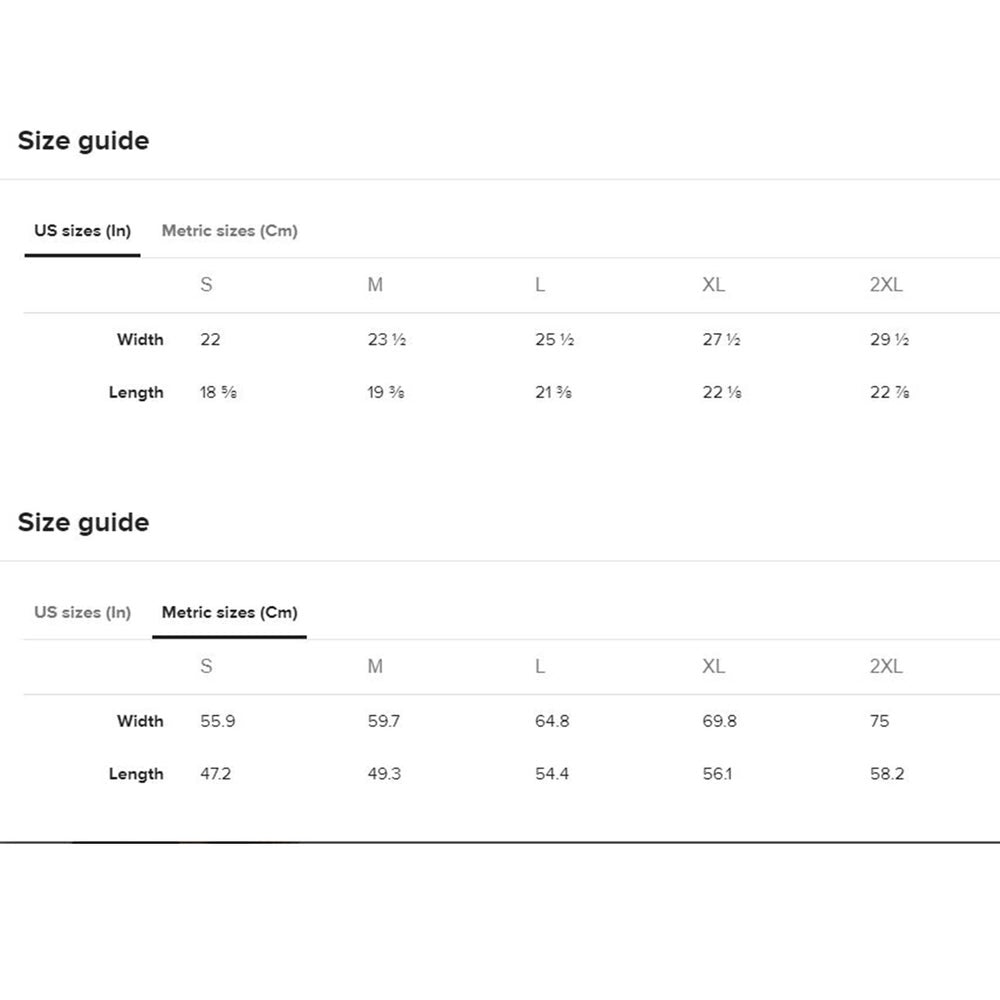Click the 2XL header in the metric table
The width and height of the screenshot is (1000, 1000).
coord(886,667)
